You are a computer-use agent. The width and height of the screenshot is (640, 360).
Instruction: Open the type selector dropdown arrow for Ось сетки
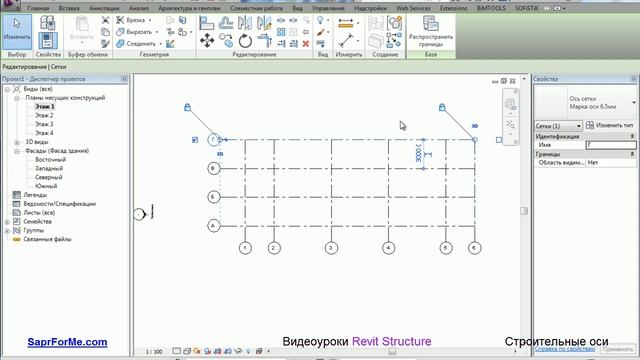pos(633,102)
